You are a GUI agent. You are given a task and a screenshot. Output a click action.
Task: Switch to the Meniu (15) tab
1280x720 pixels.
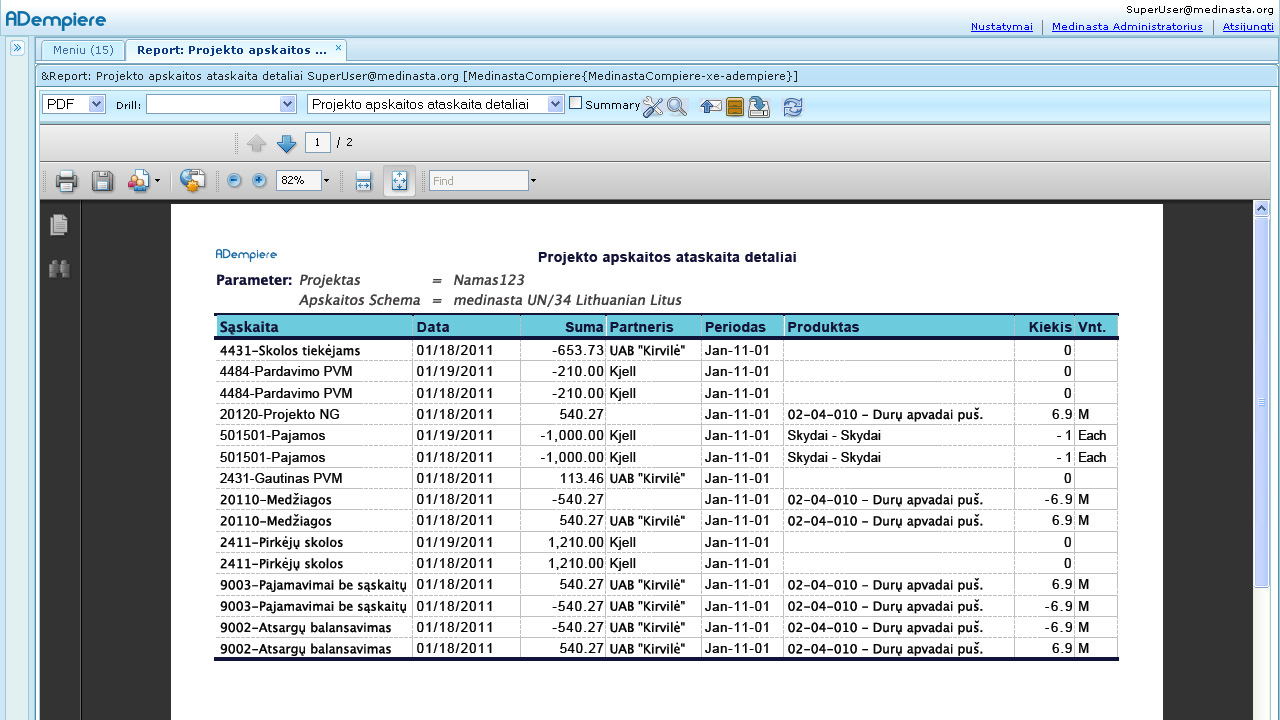pos(83,50)
